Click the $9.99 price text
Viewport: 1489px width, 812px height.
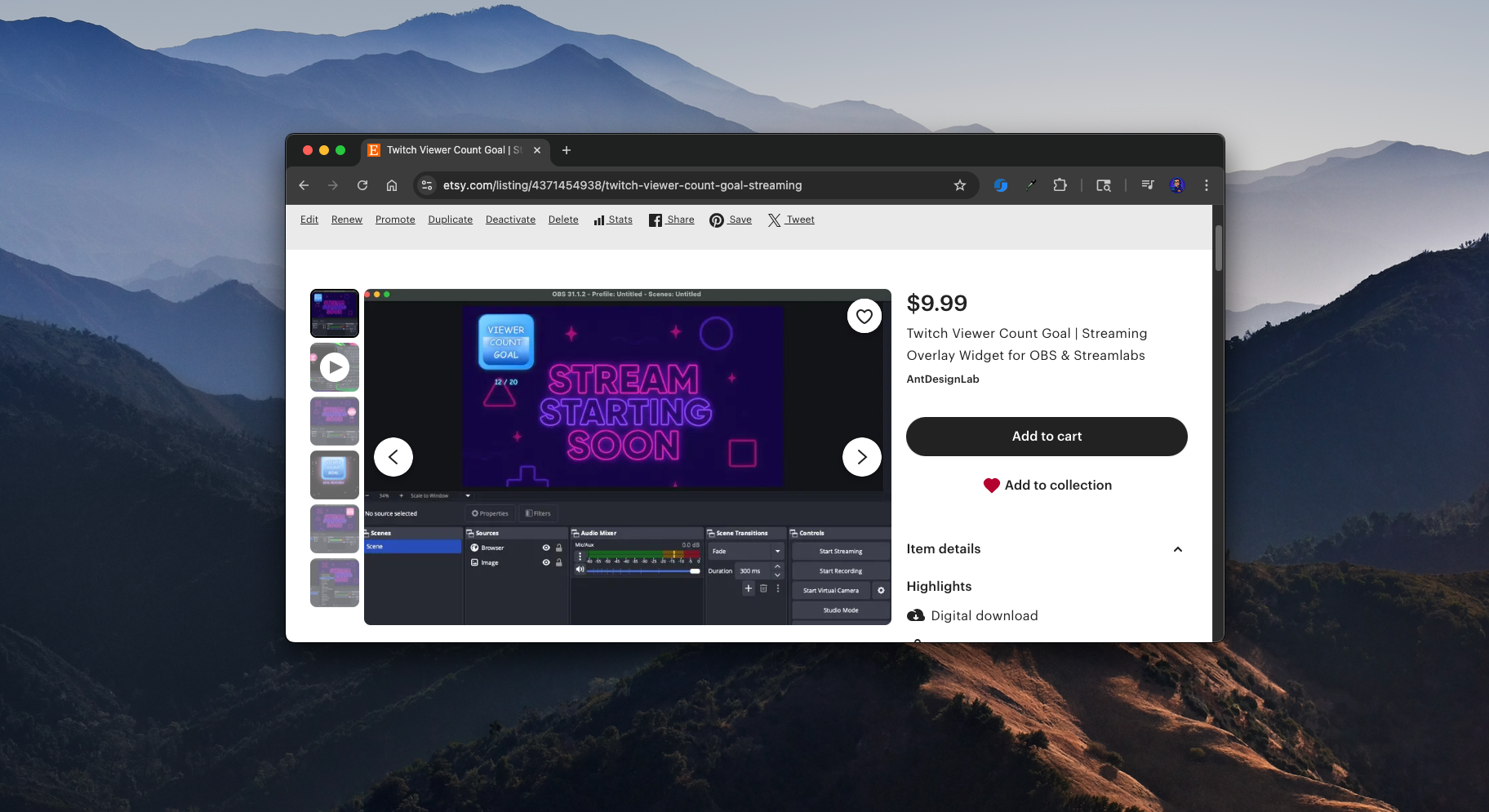click(937, 304)
